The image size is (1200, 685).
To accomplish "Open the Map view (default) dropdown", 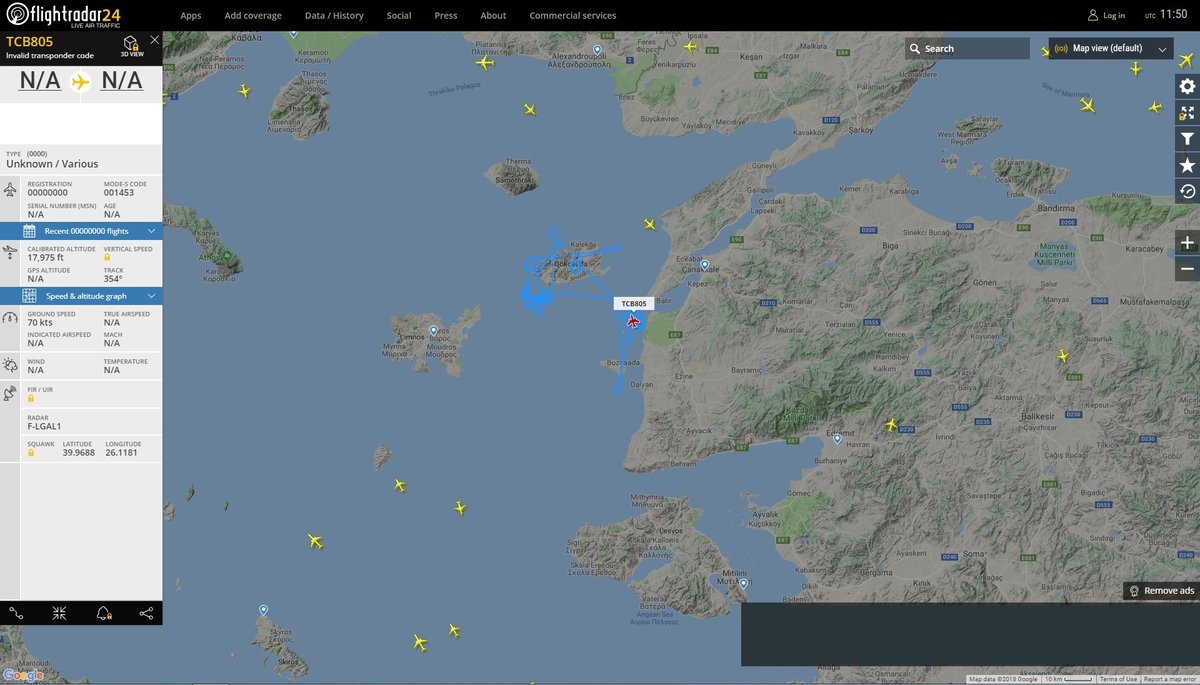I will click(x=1110, y=48).
